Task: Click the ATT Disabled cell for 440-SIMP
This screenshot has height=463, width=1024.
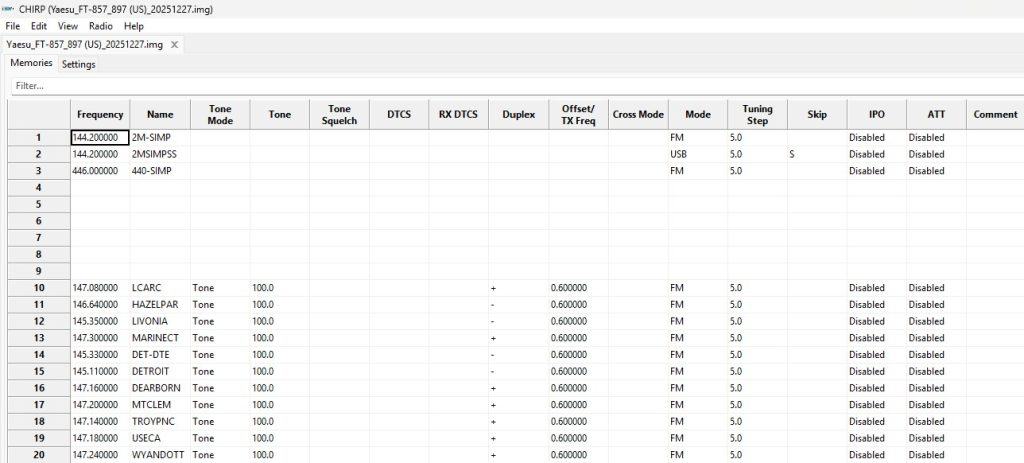Action: coord(936,171)
